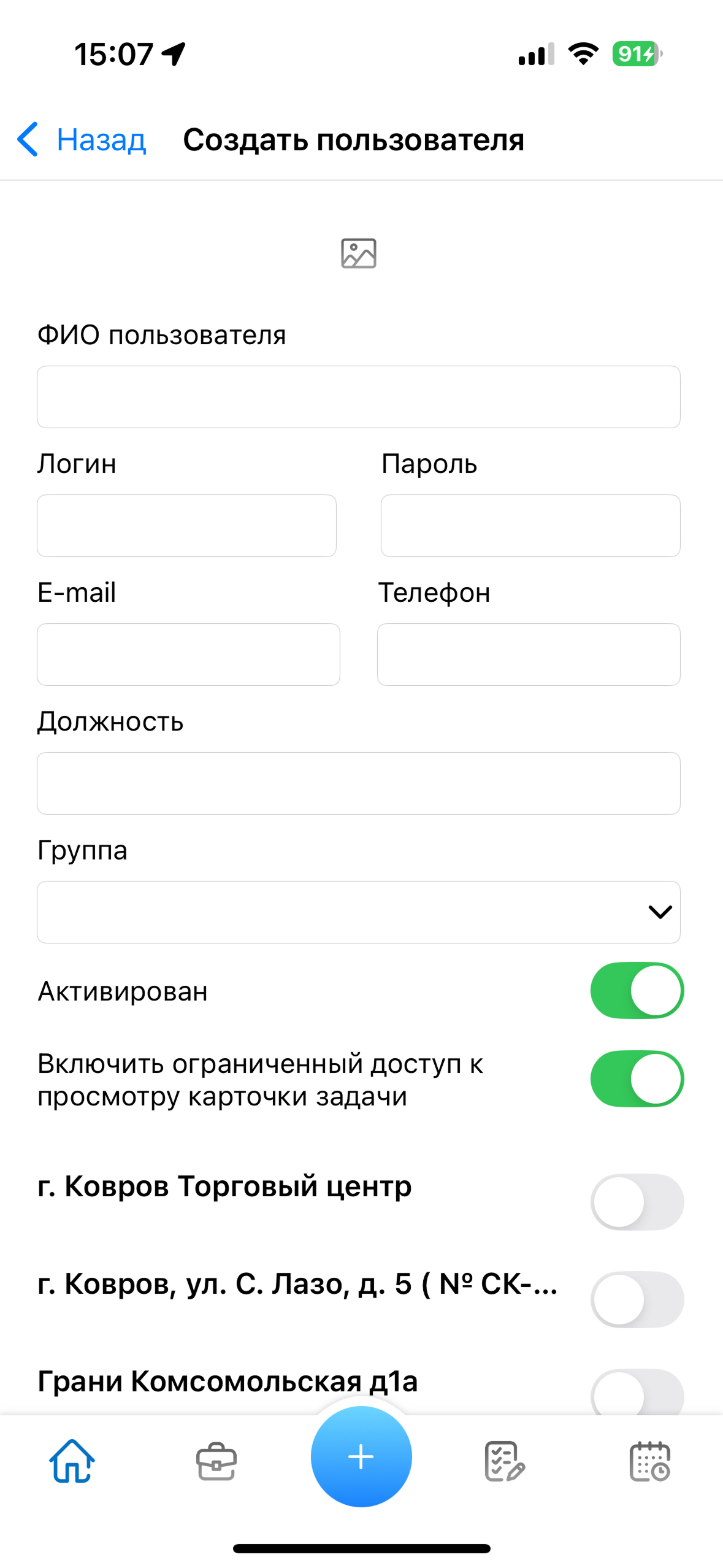Open the Группа selection field

point(359,912)
